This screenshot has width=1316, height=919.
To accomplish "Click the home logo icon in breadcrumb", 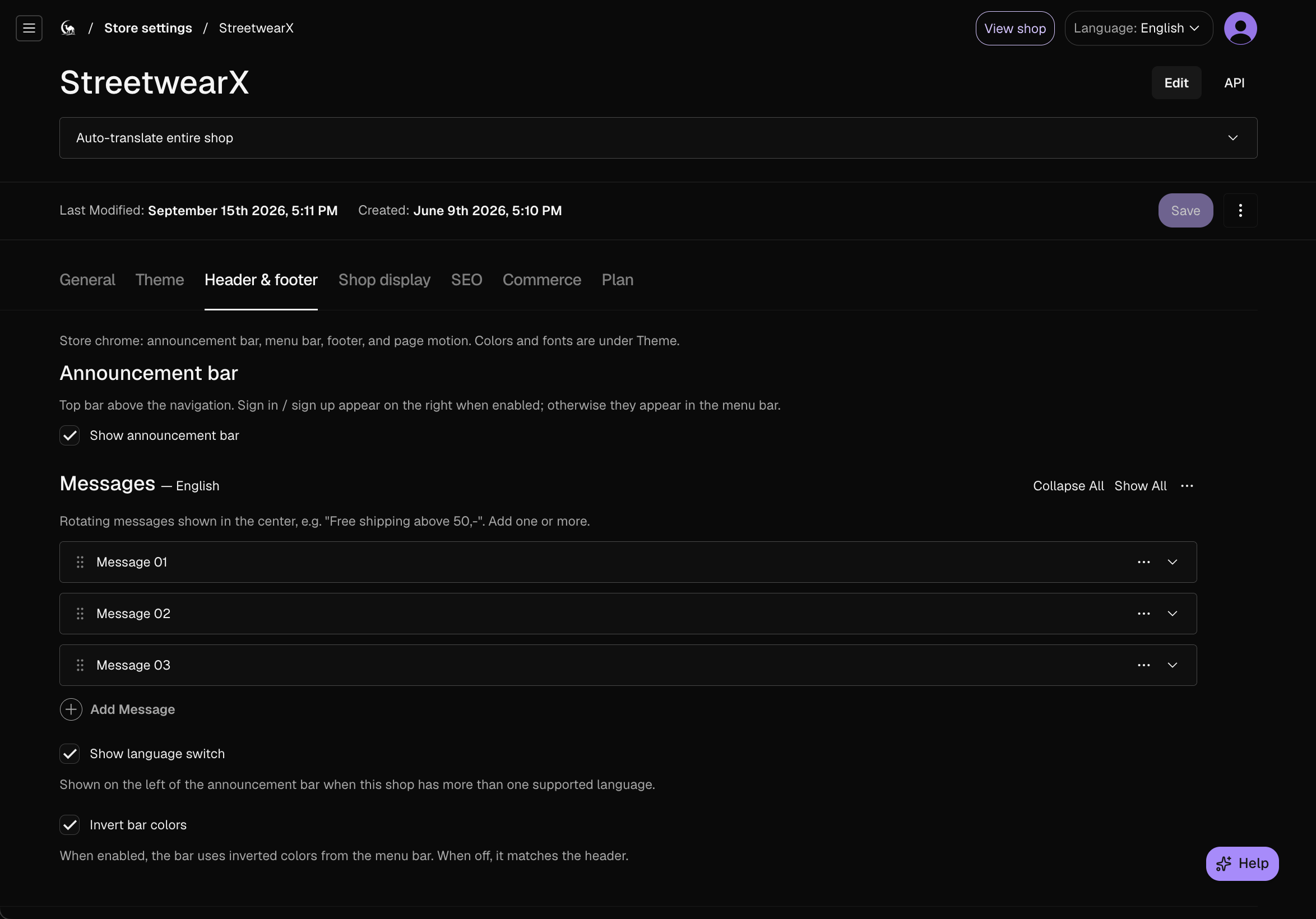I will coord(68,28).
